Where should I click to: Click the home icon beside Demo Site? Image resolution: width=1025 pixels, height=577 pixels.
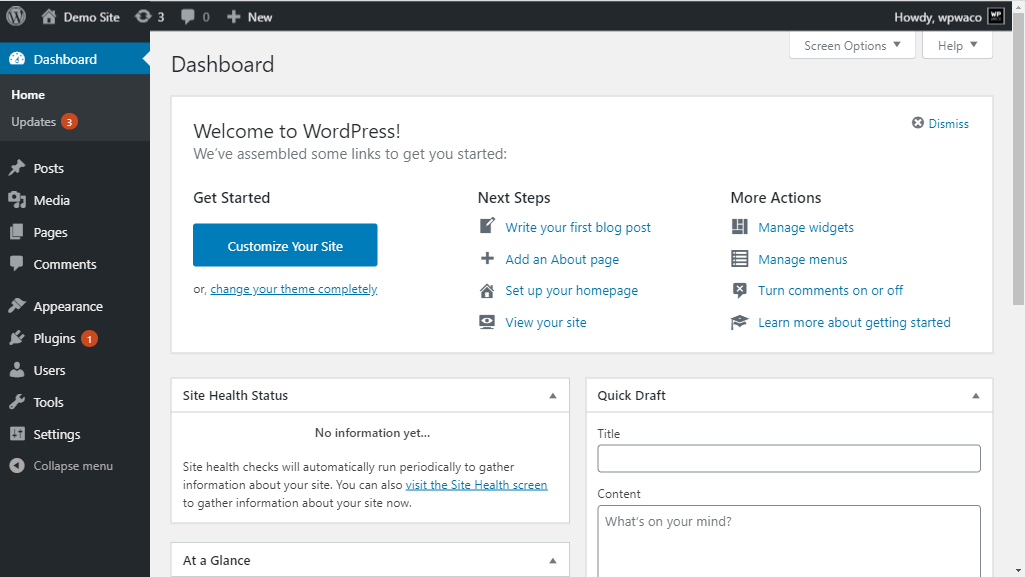(48, 16)
